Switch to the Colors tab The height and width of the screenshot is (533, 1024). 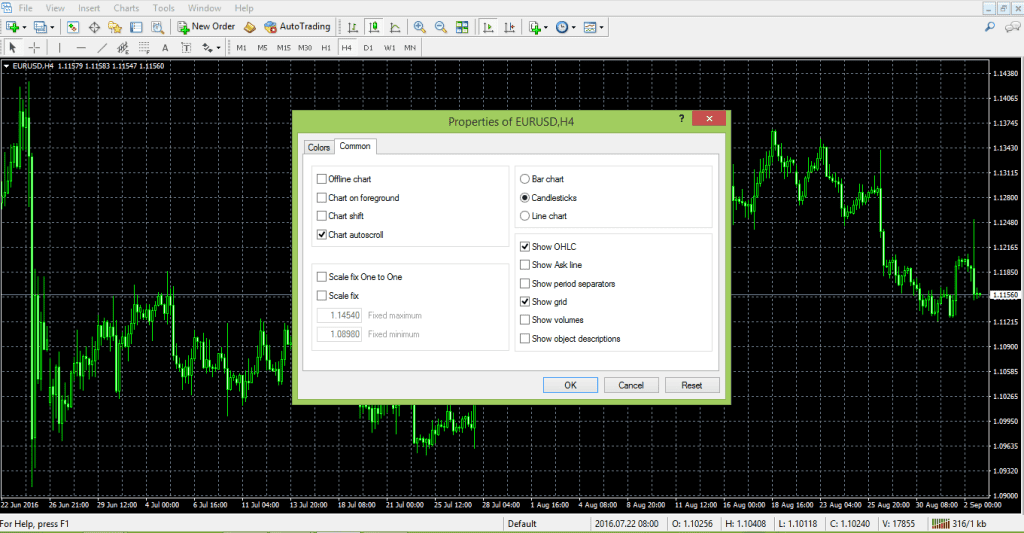[x=319, y=148]
